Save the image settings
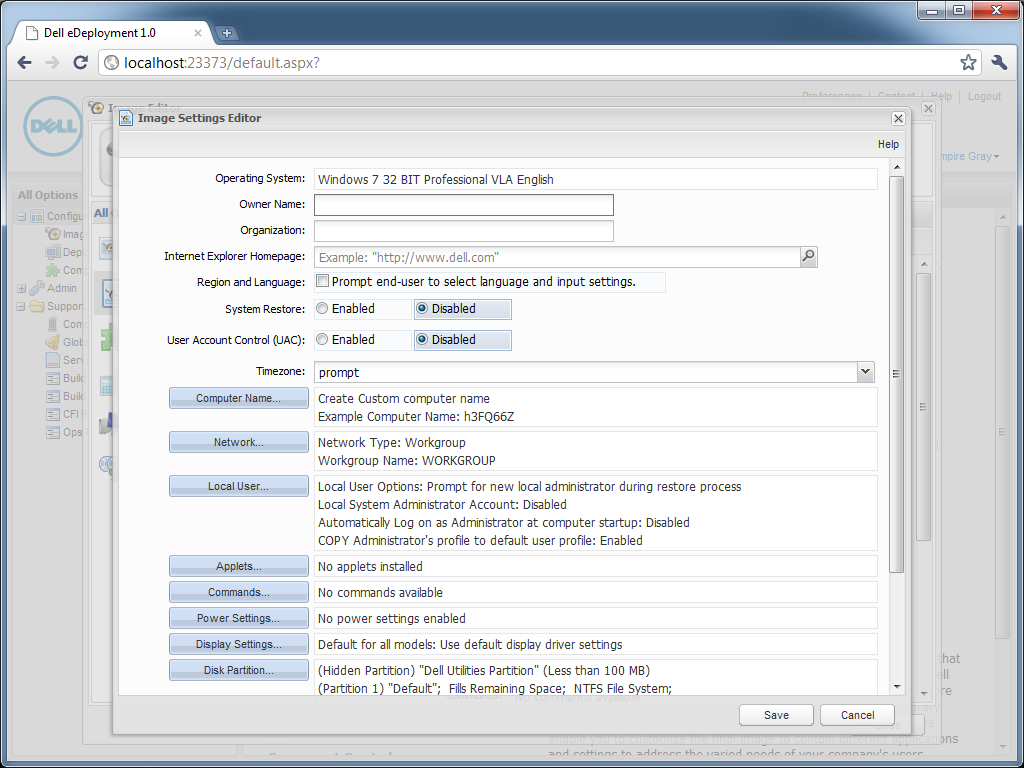1024x768 pixels. [776, 715]
